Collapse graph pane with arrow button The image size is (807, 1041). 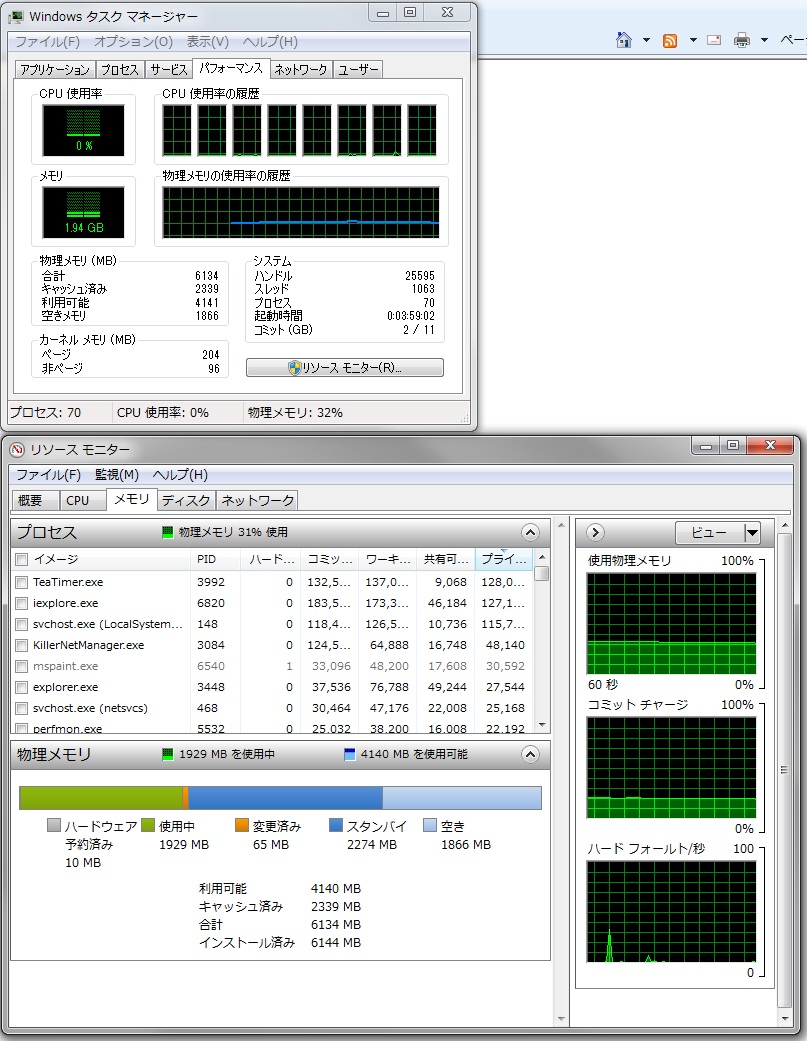[595, 532]
